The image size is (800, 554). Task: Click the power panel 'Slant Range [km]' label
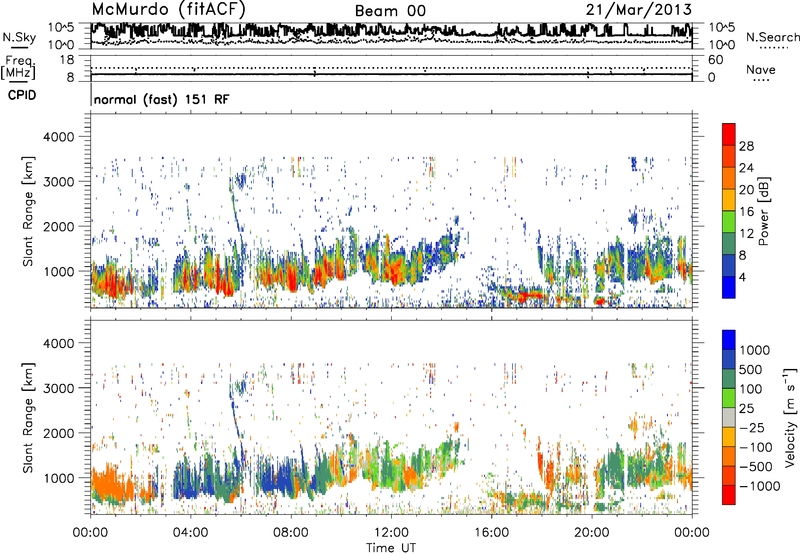tap(28, 211)
